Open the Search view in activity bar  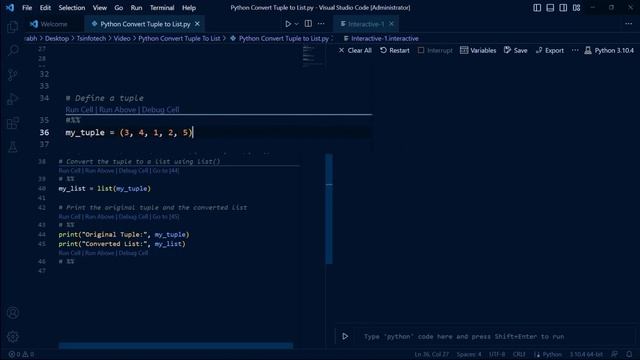click(13, 51)
